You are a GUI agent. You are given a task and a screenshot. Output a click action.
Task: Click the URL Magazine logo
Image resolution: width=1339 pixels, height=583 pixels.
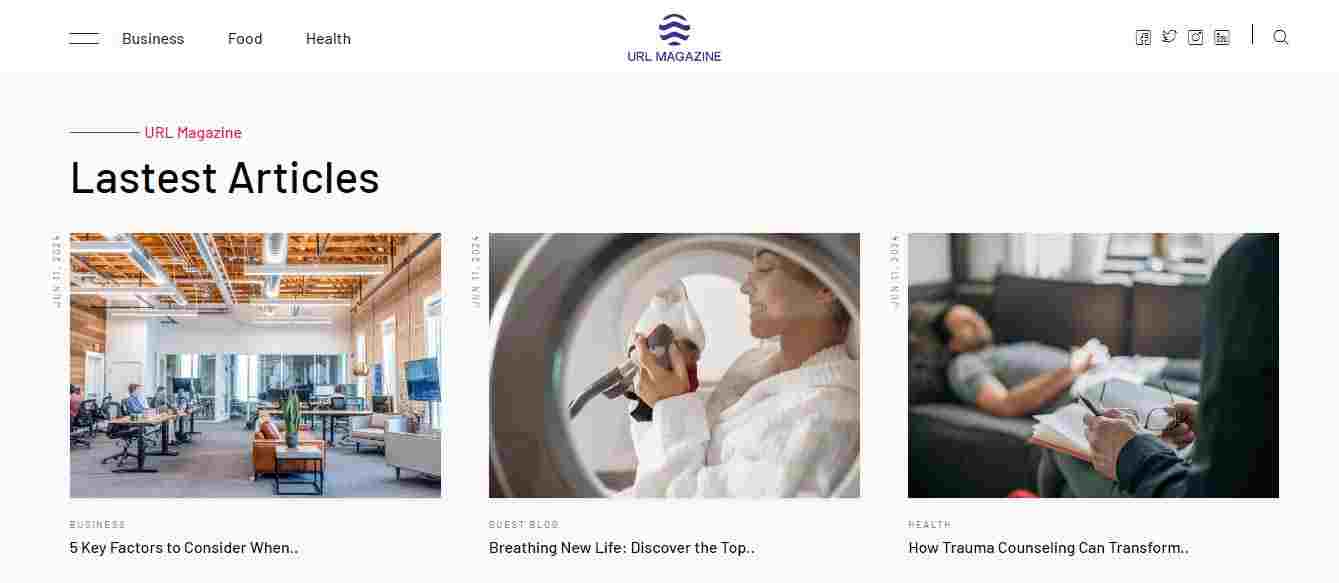pos(674,38)
